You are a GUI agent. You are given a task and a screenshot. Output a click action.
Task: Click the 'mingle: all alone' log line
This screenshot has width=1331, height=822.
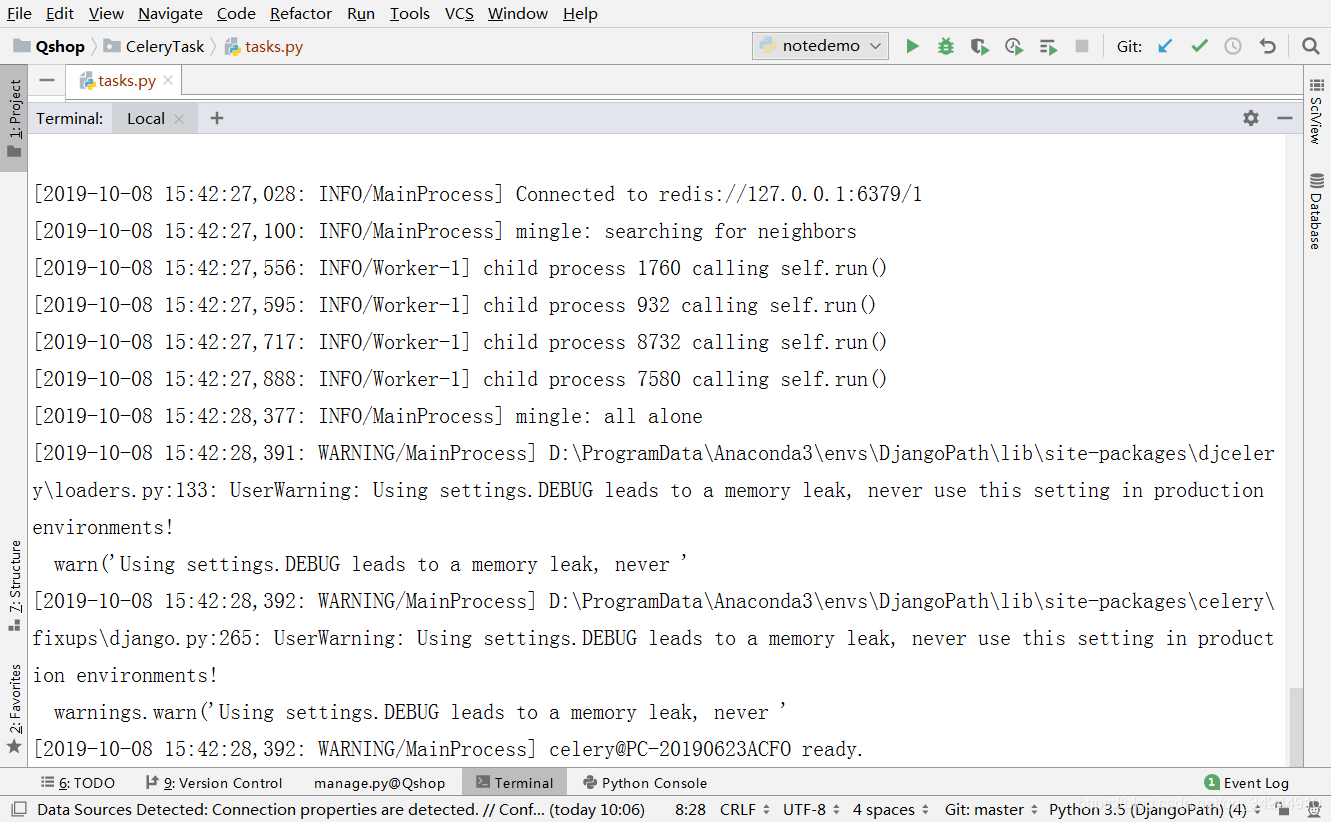pos(368,416)
